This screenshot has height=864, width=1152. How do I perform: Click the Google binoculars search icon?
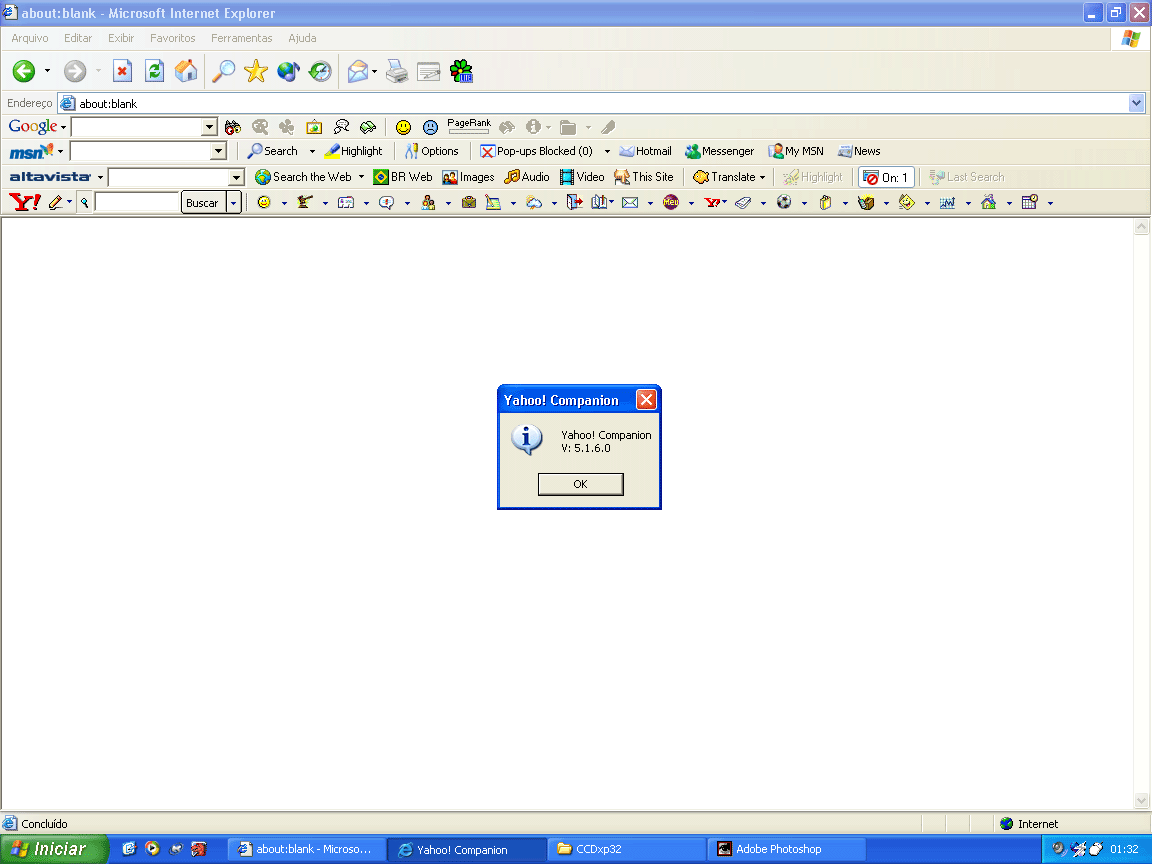click(x=233, y=127)
